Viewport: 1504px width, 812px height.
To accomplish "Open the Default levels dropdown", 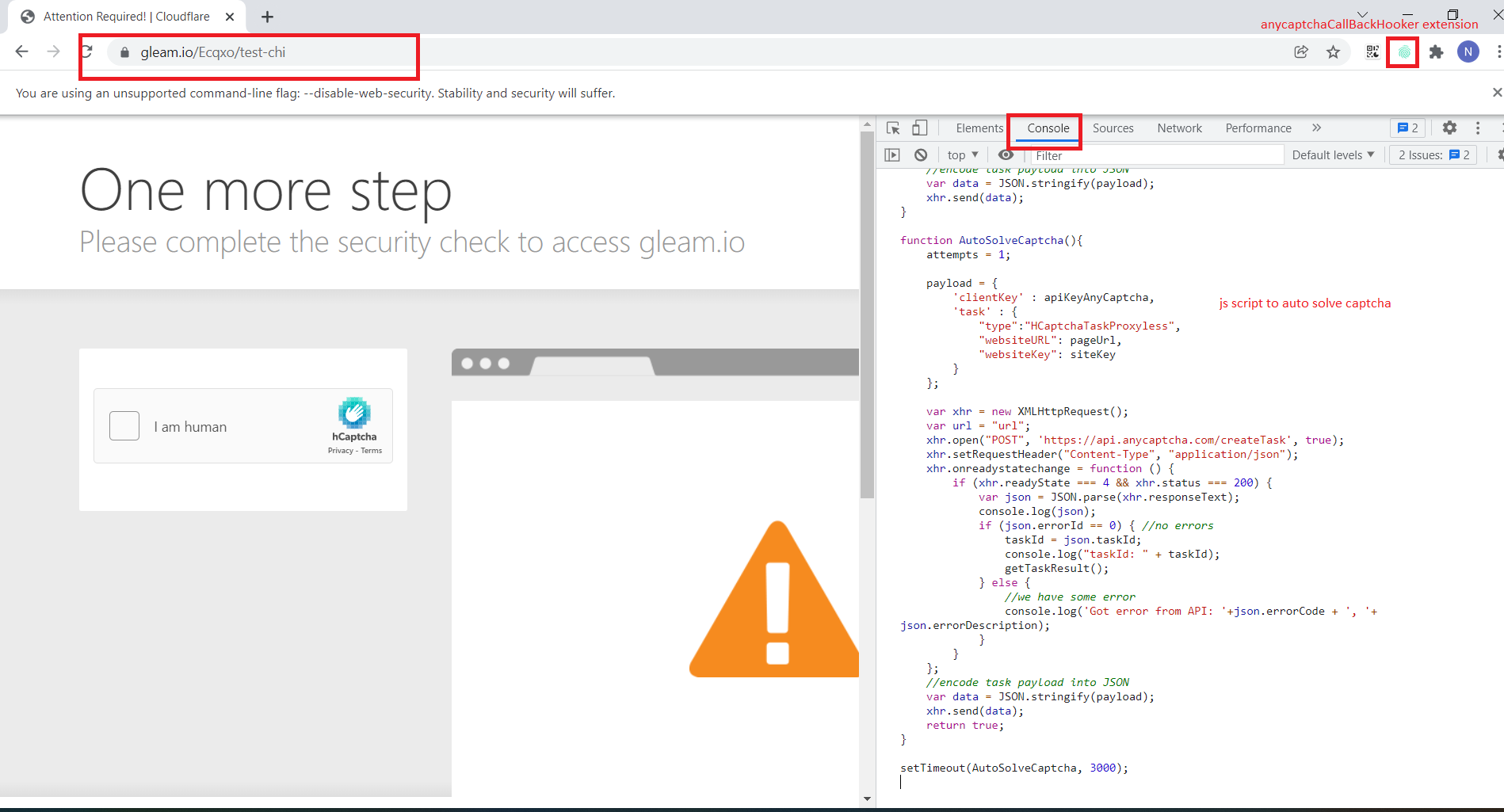I will pyautogui.click(x=1333, y=155).
